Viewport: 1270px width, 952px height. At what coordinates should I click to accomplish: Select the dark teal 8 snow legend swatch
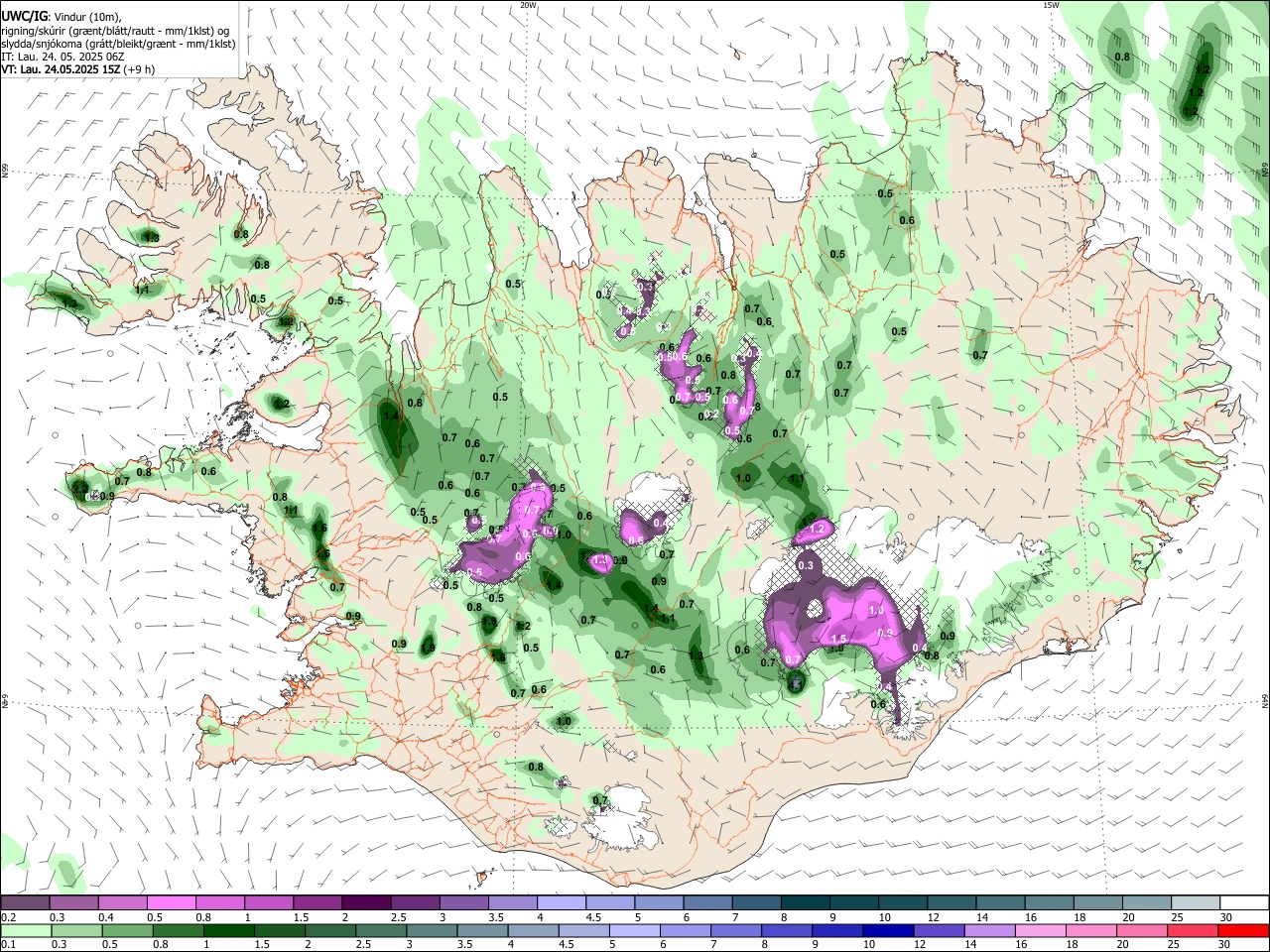(x=806, y=902)
